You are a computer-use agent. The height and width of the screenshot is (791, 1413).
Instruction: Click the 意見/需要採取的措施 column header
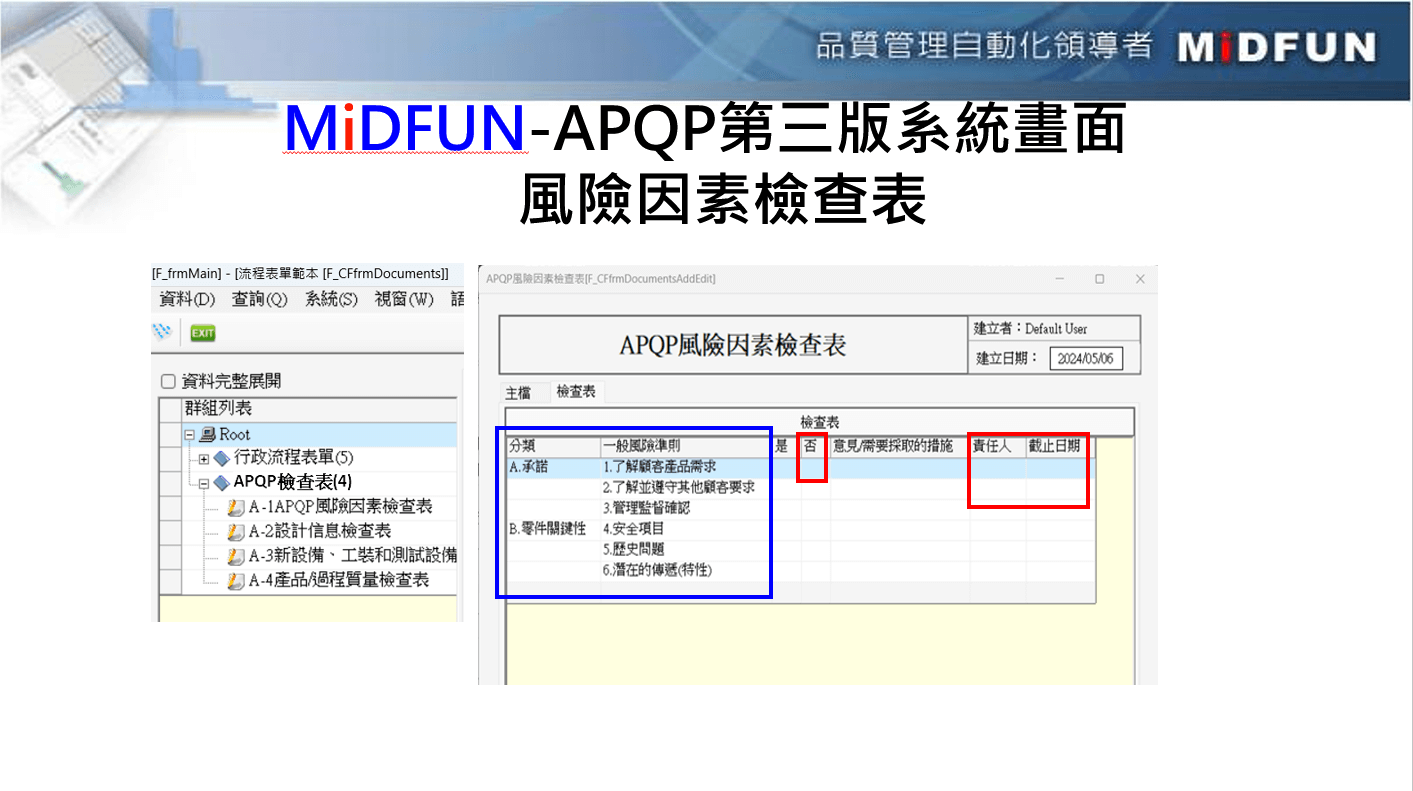900,446
